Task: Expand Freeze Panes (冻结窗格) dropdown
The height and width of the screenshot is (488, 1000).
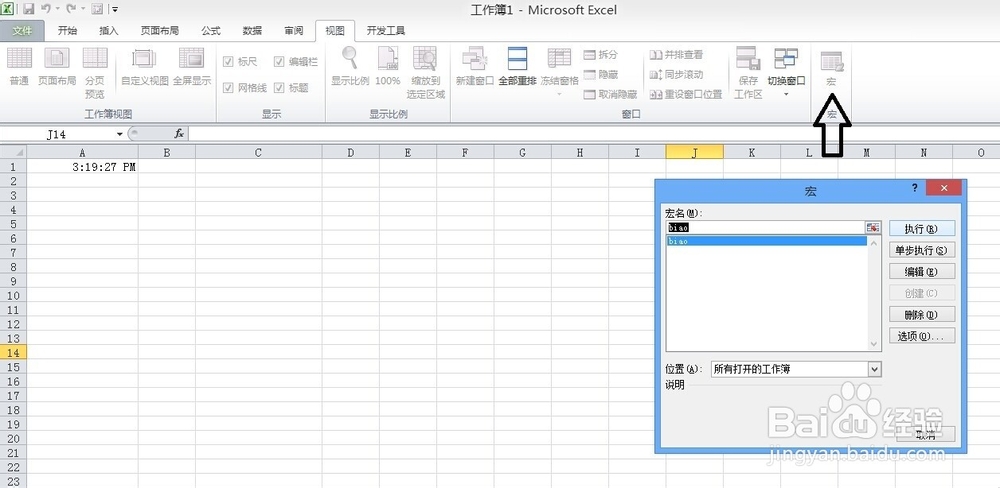Action: pyautogui.click(x=559, y=94)
